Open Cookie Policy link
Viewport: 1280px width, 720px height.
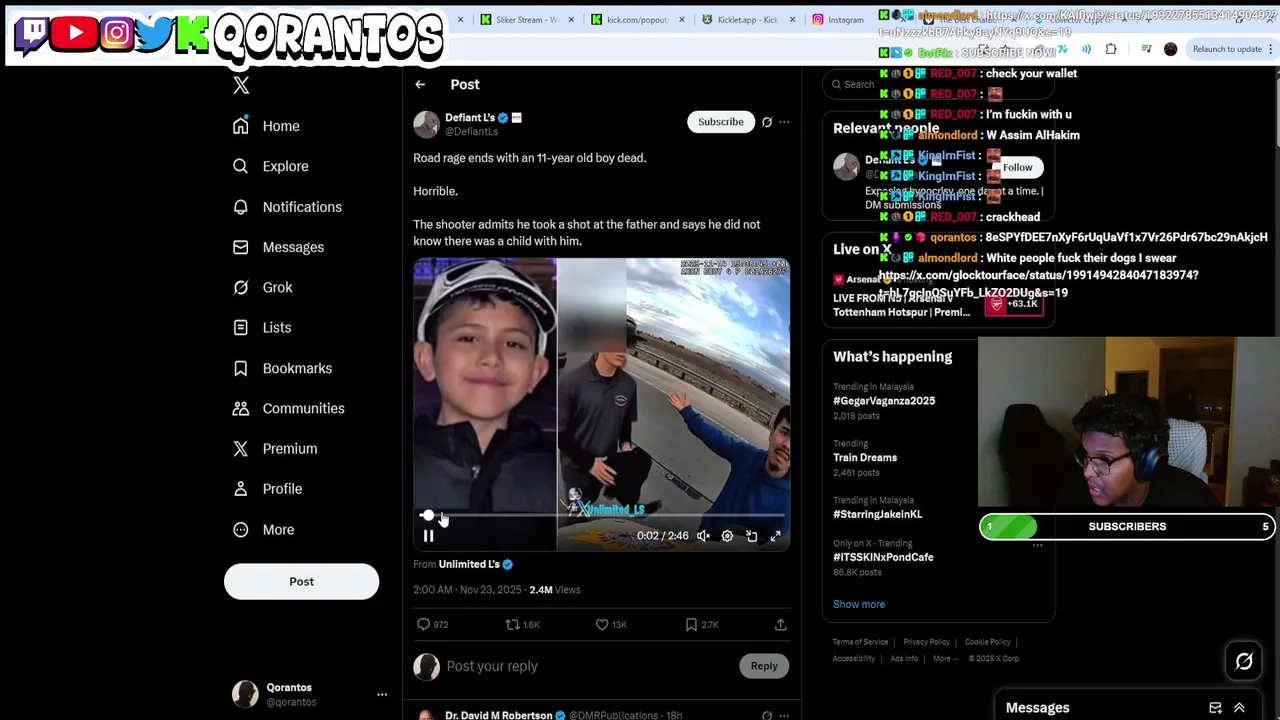tap(987, 642)
